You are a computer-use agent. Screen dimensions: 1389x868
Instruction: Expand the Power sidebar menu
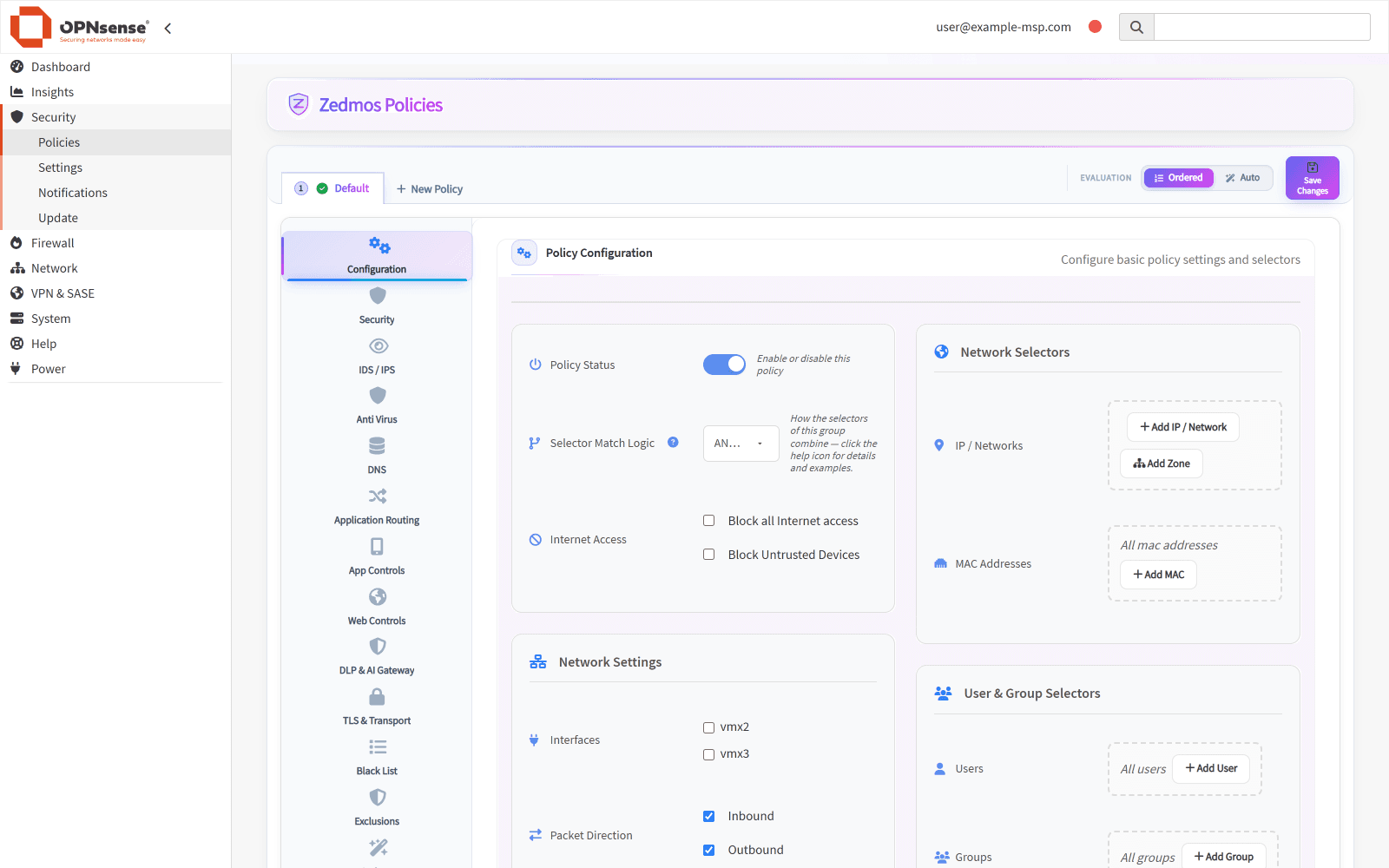click(x=115, y=369)
